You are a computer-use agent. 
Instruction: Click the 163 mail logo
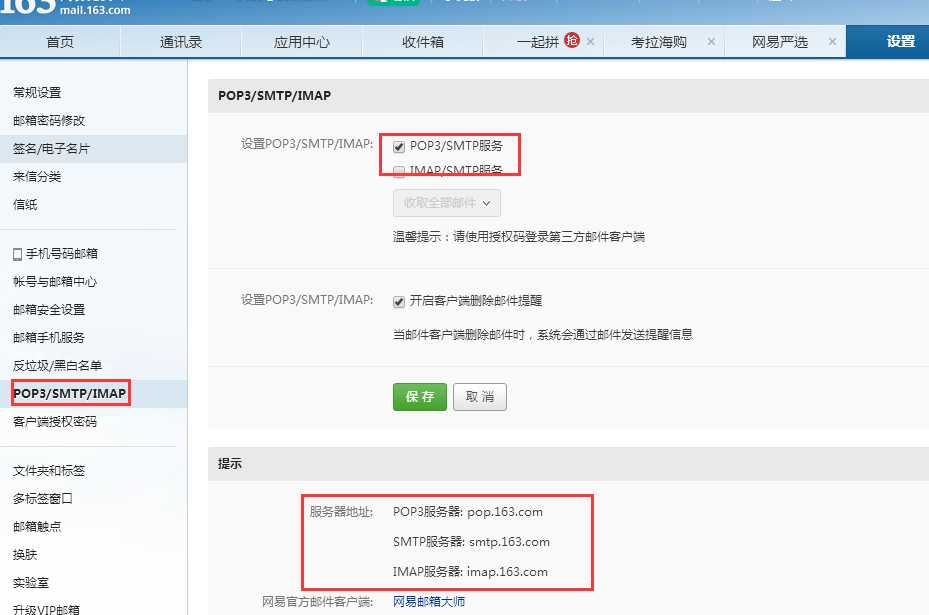click(65, 8)
